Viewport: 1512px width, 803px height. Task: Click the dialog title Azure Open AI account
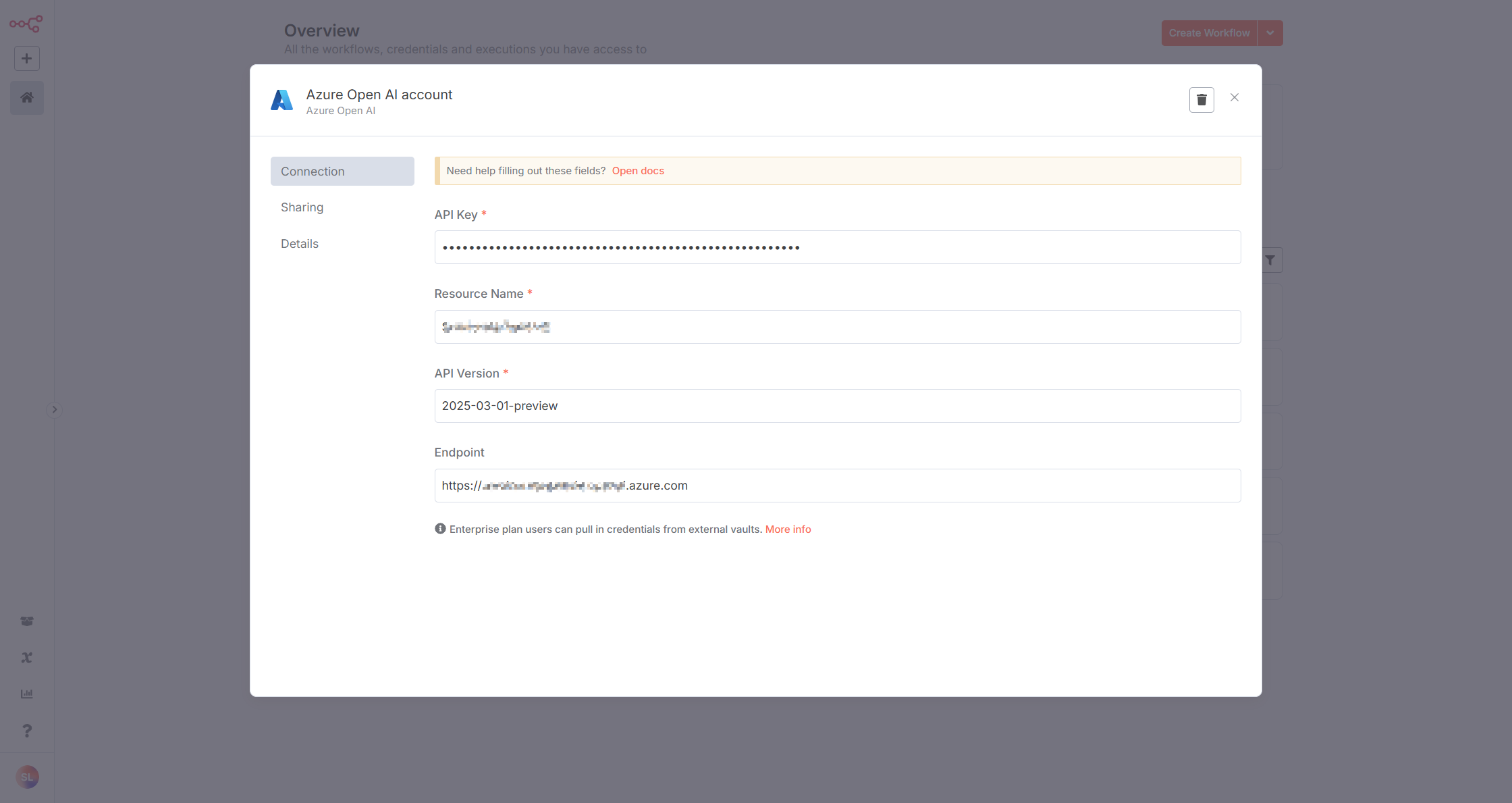click(379, 95)
